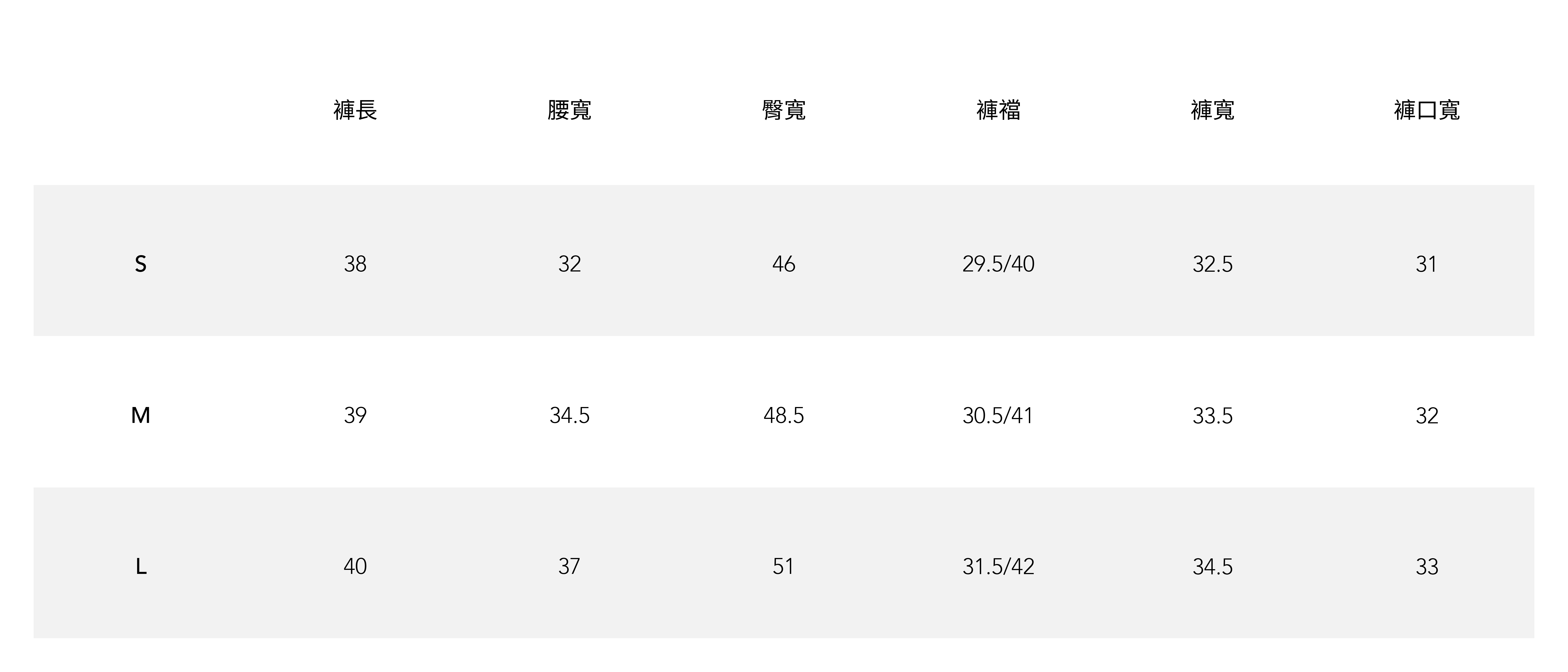Select the S size row label
The width and height of the screenshot is (1568, 672).
(141, 264)
